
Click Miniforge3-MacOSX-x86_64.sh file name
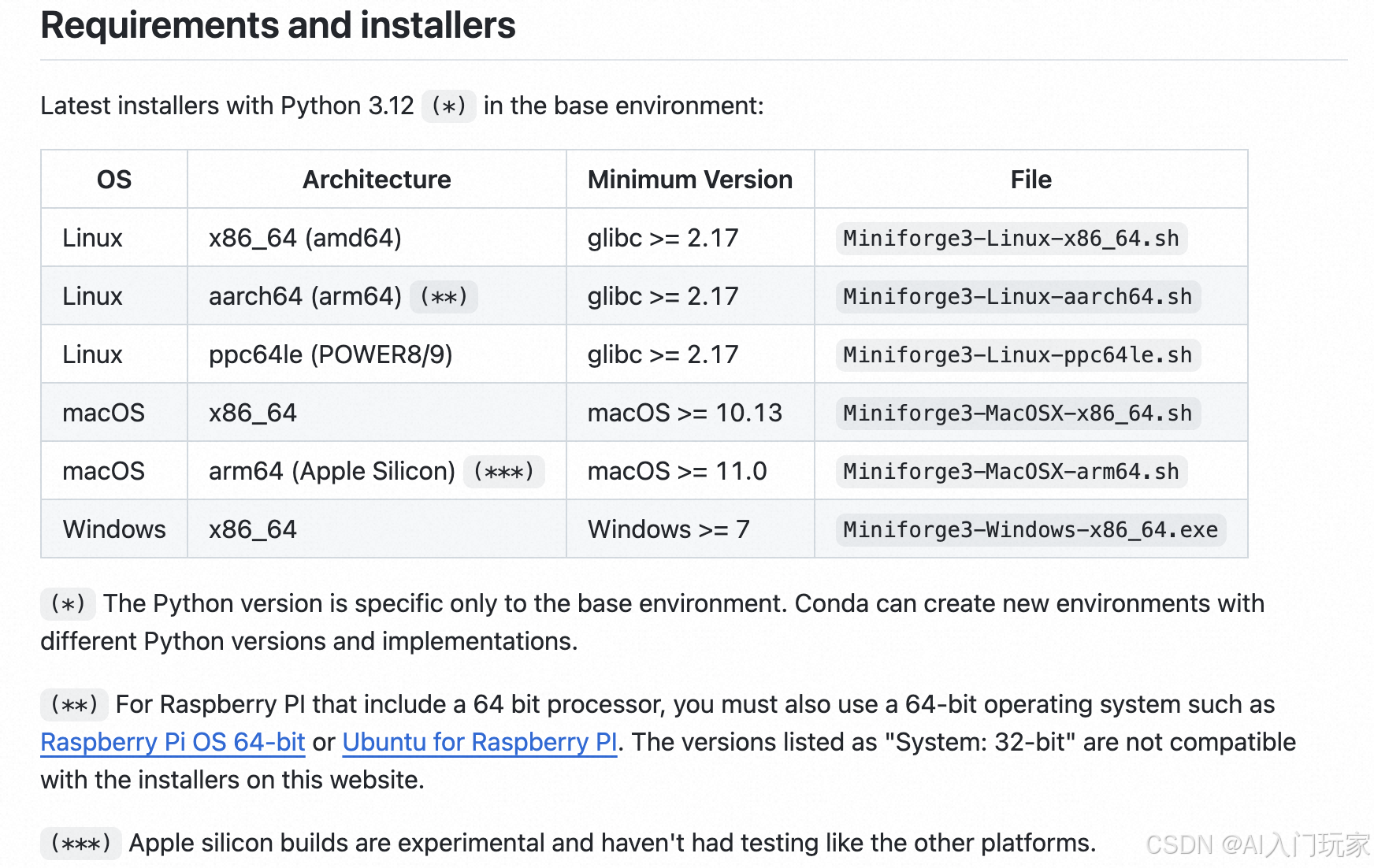click(1017, 413)
